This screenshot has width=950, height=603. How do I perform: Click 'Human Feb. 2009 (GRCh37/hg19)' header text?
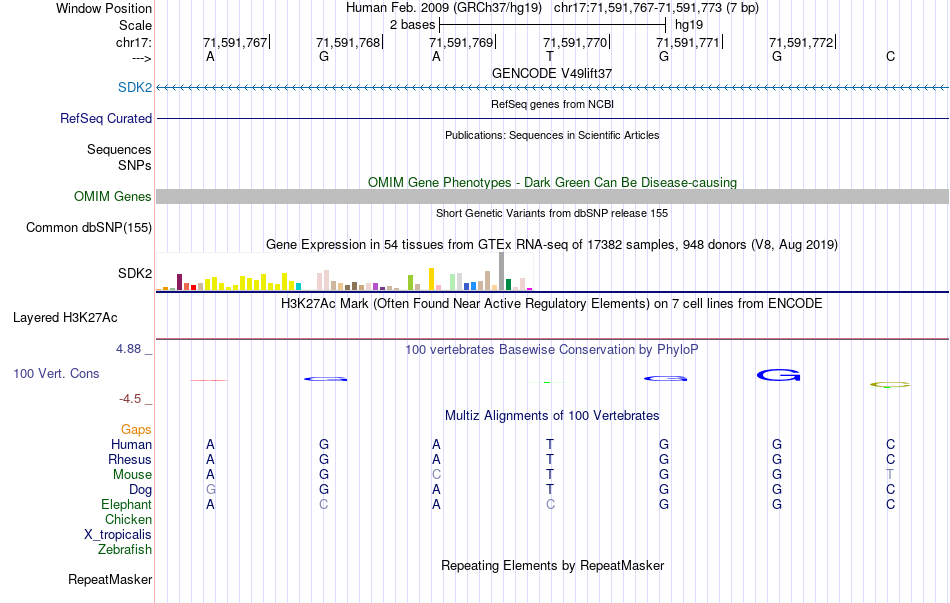click(443, 8)
